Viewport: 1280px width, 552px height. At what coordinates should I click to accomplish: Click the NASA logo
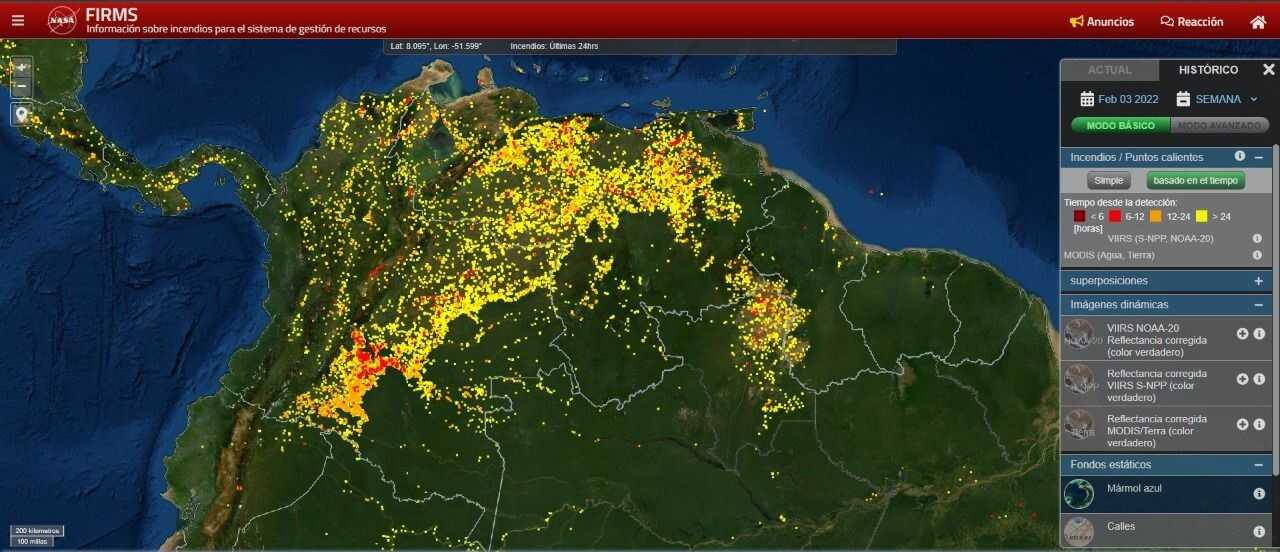[x=63, y=21]
